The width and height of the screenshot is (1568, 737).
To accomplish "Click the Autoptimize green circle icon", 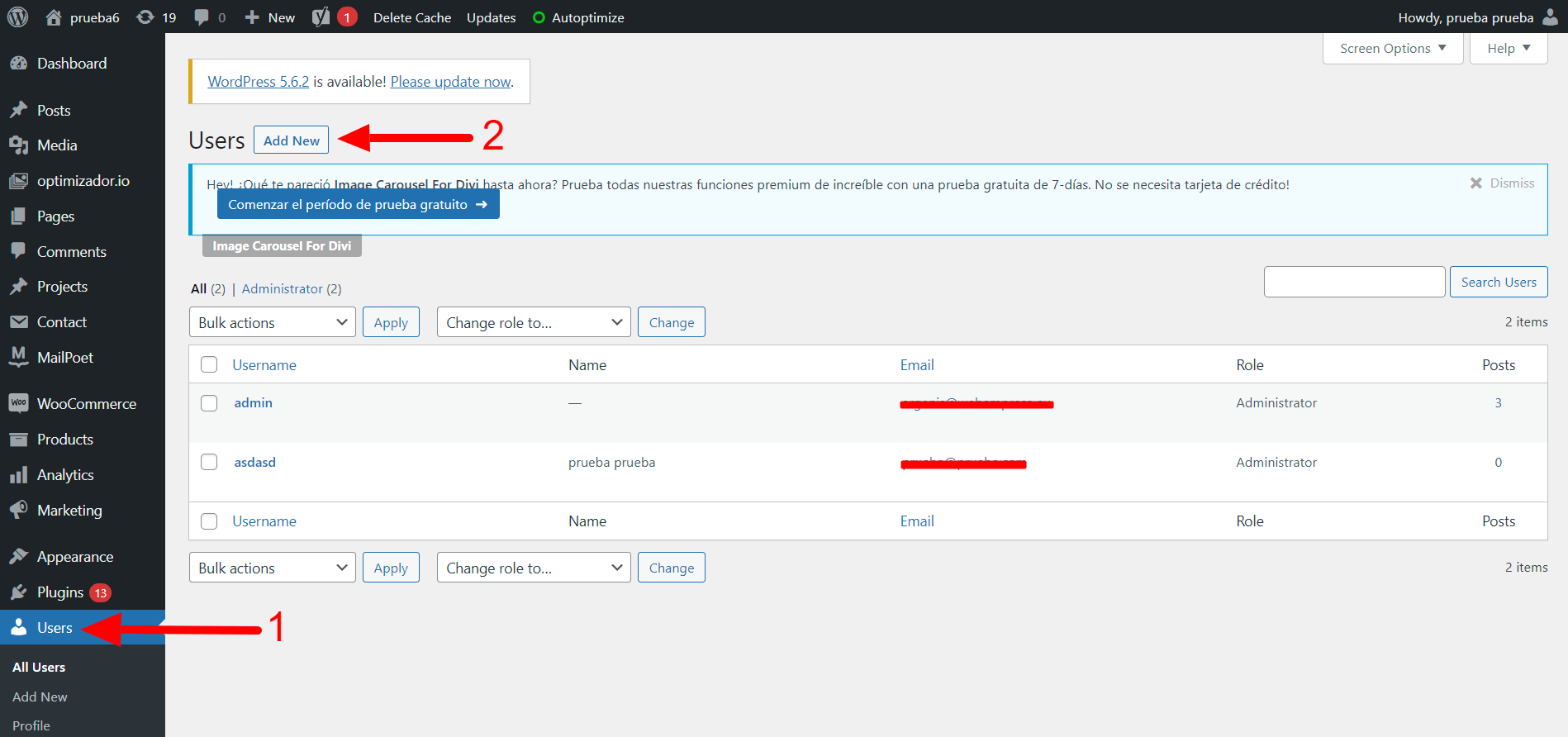I will click(539, 17).
